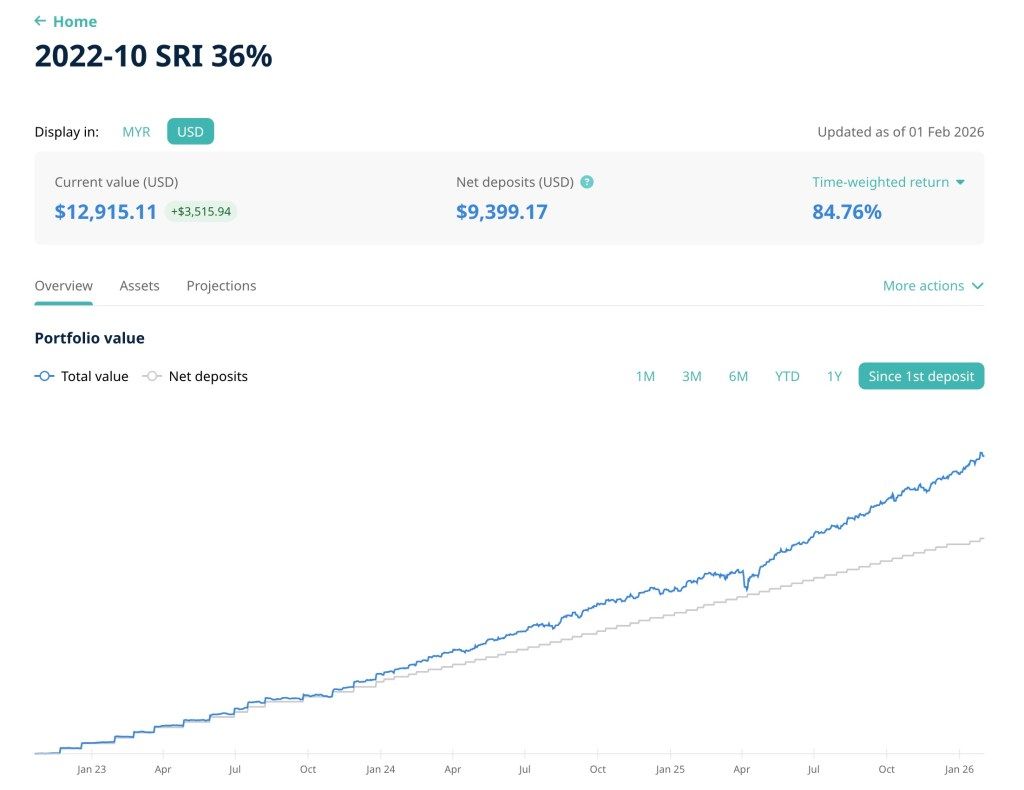Open the Time-weighted return dropdown
Image resolution: width=1024 pixels, height=790 pixels.
888,182
